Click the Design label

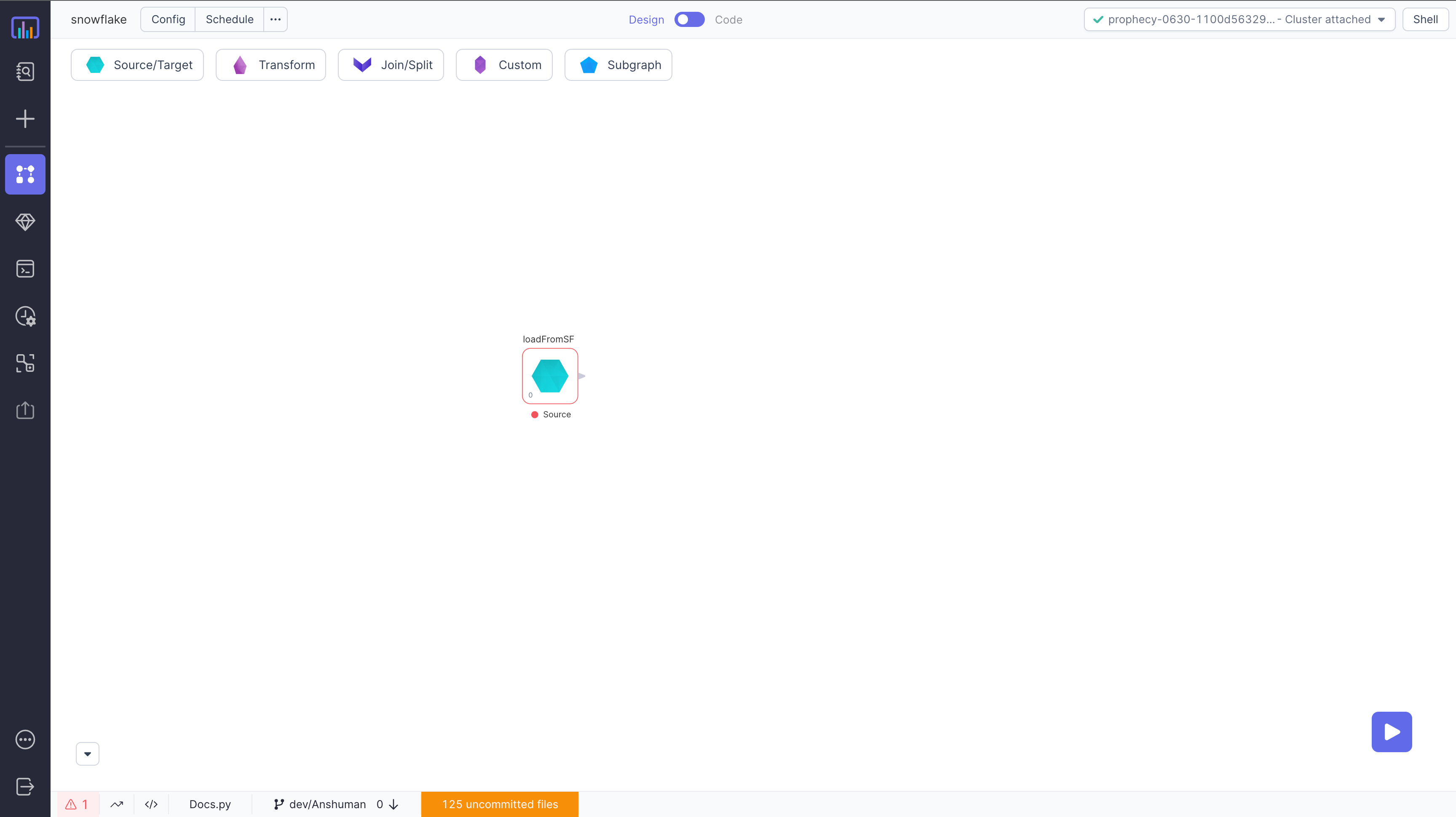pyautogui.click(x=646, y=20)
